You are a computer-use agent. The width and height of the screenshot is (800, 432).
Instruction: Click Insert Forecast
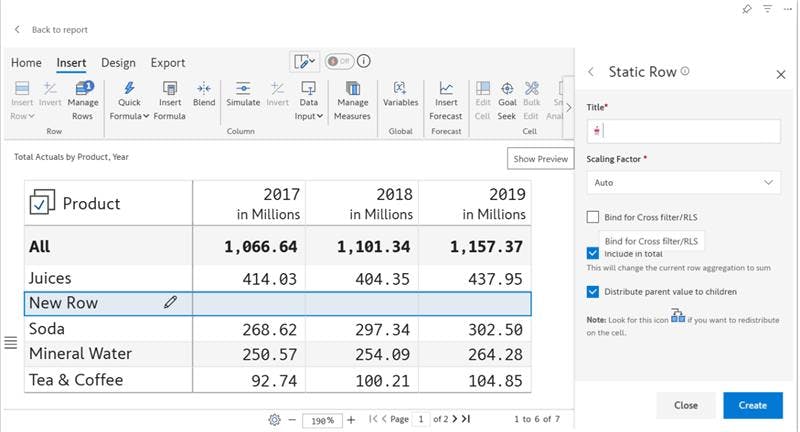click(446, 101)
